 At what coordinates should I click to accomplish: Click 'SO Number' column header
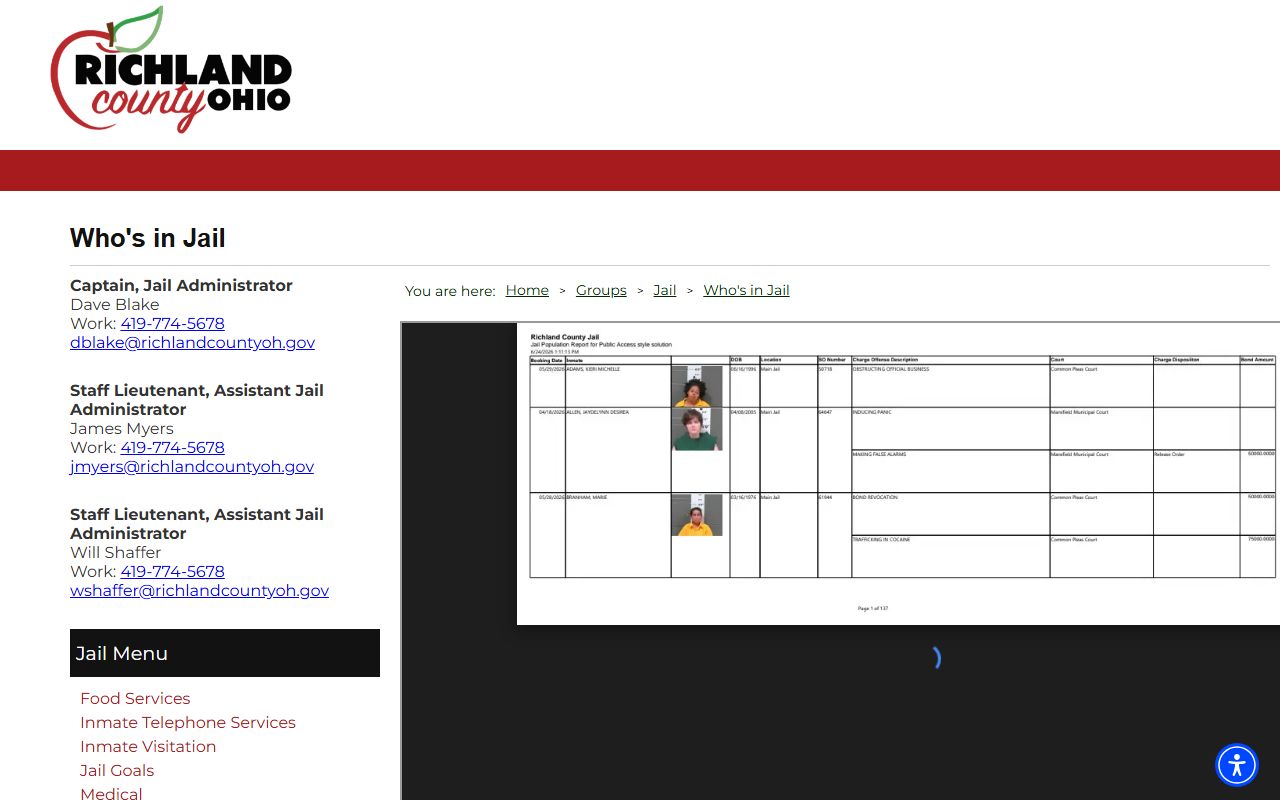(x=833, y=359)
